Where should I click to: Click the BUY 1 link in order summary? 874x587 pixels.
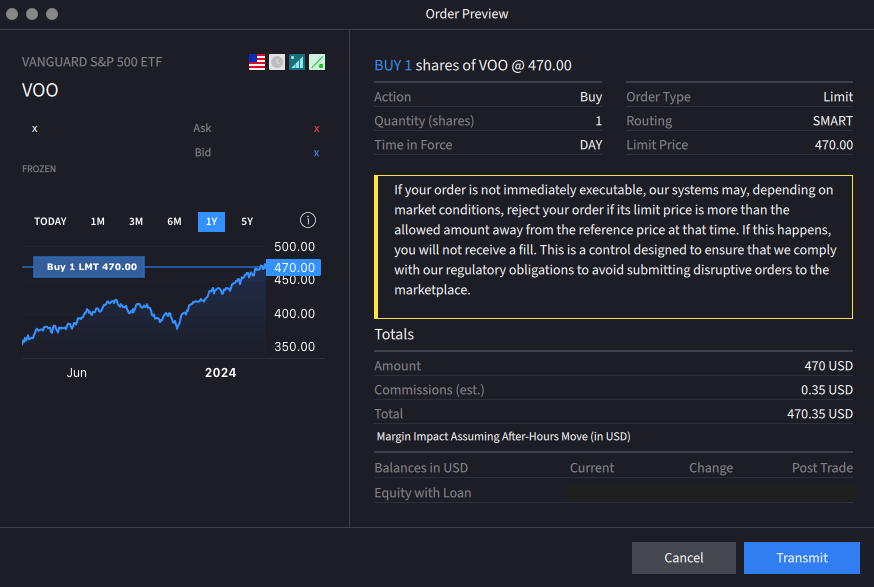(393, 66)
